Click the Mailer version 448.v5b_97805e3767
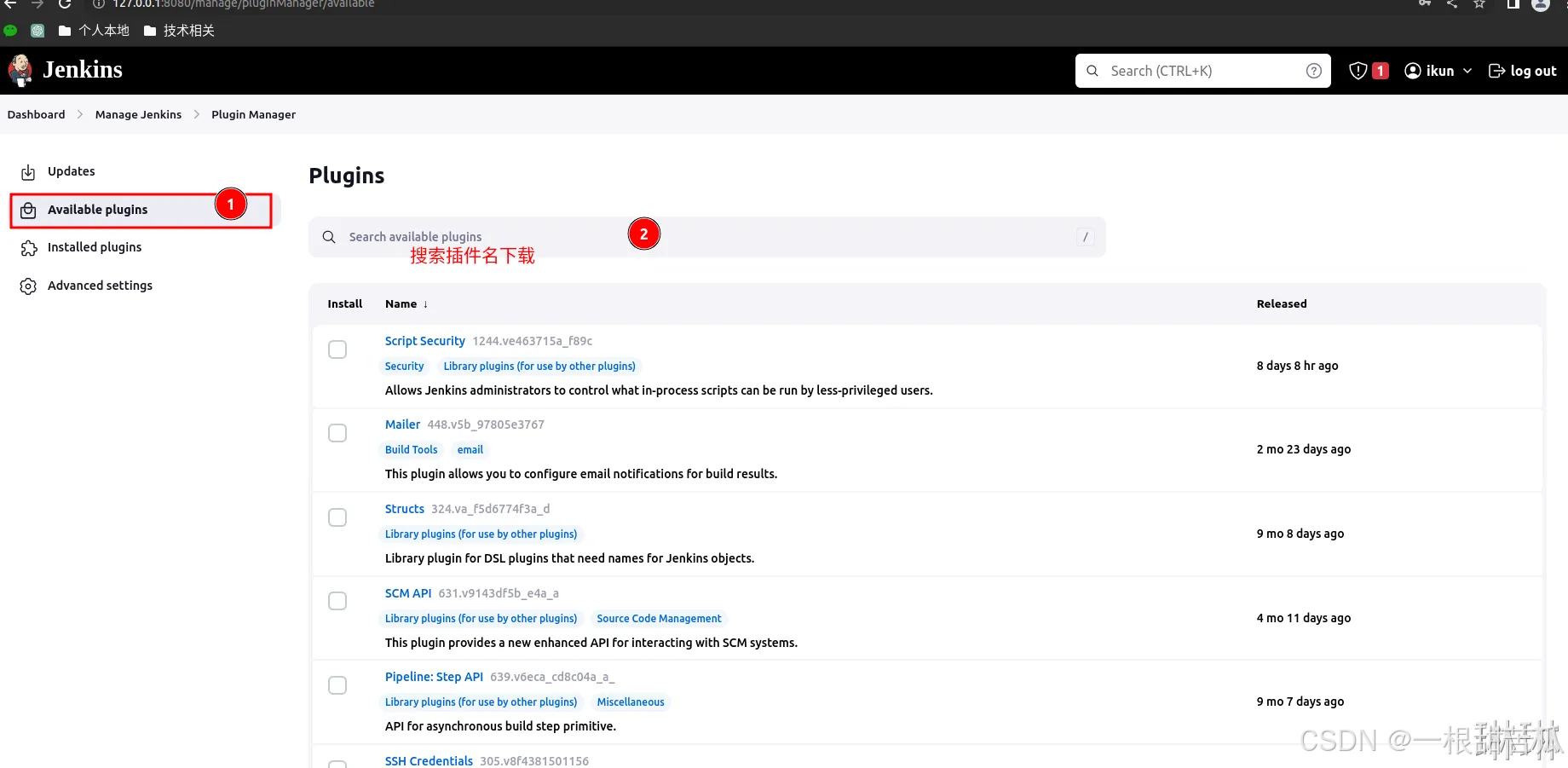The height and width of the screenshot is (768, 1568). [486, 424]
